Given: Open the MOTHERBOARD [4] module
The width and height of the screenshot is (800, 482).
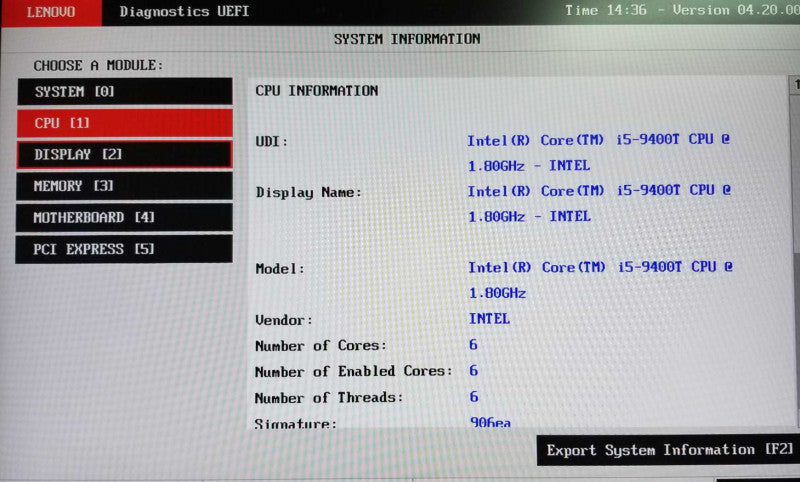Looking at the screenshot, I should point(124,218).
